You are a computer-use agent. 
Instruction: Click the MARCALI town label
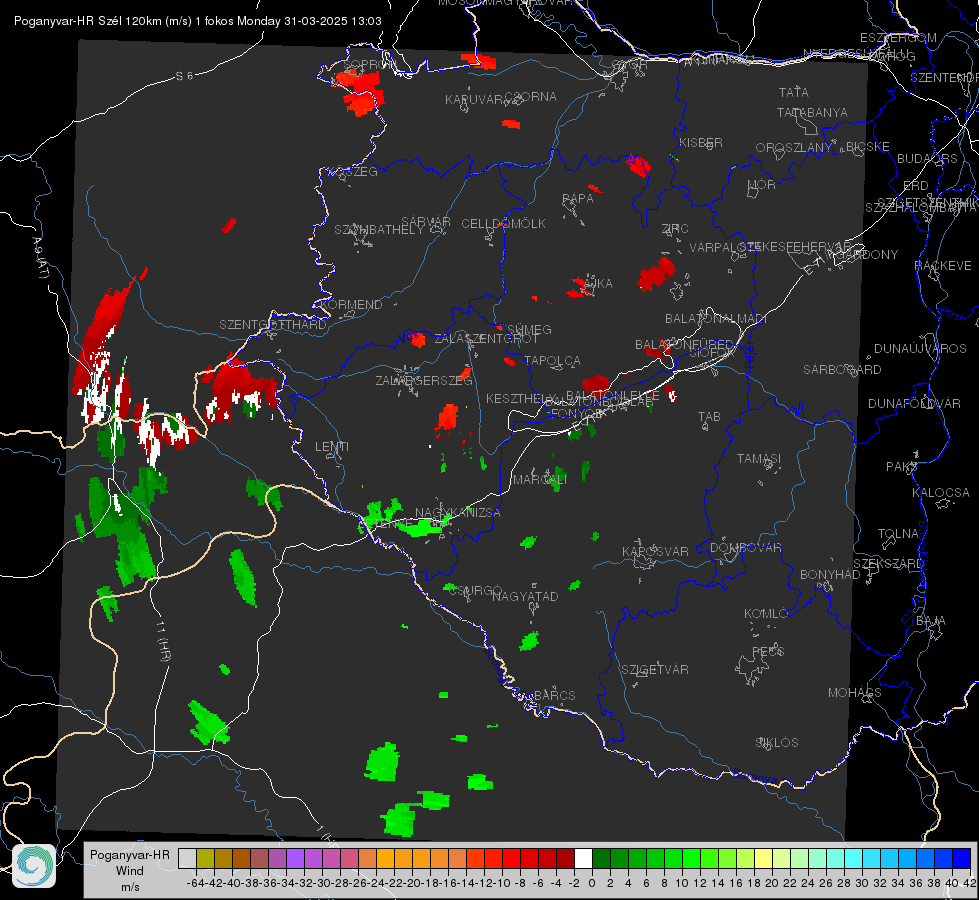[x=540, y=480]
